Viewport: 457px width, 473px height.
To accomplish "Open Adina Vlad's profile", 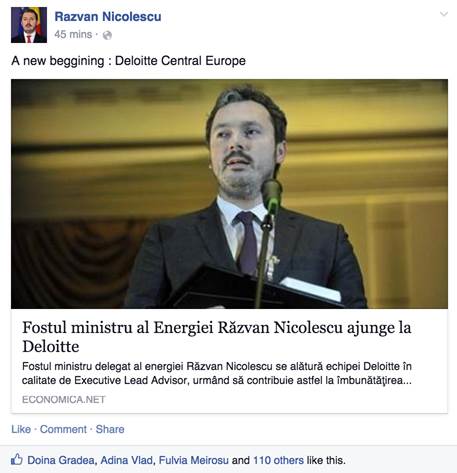I will coord(127,460).
